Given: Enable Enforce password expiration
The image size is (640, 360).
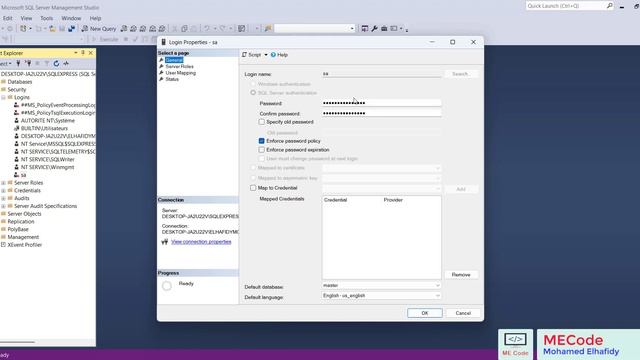Looking at the screenshot, I should coord(262,150).
